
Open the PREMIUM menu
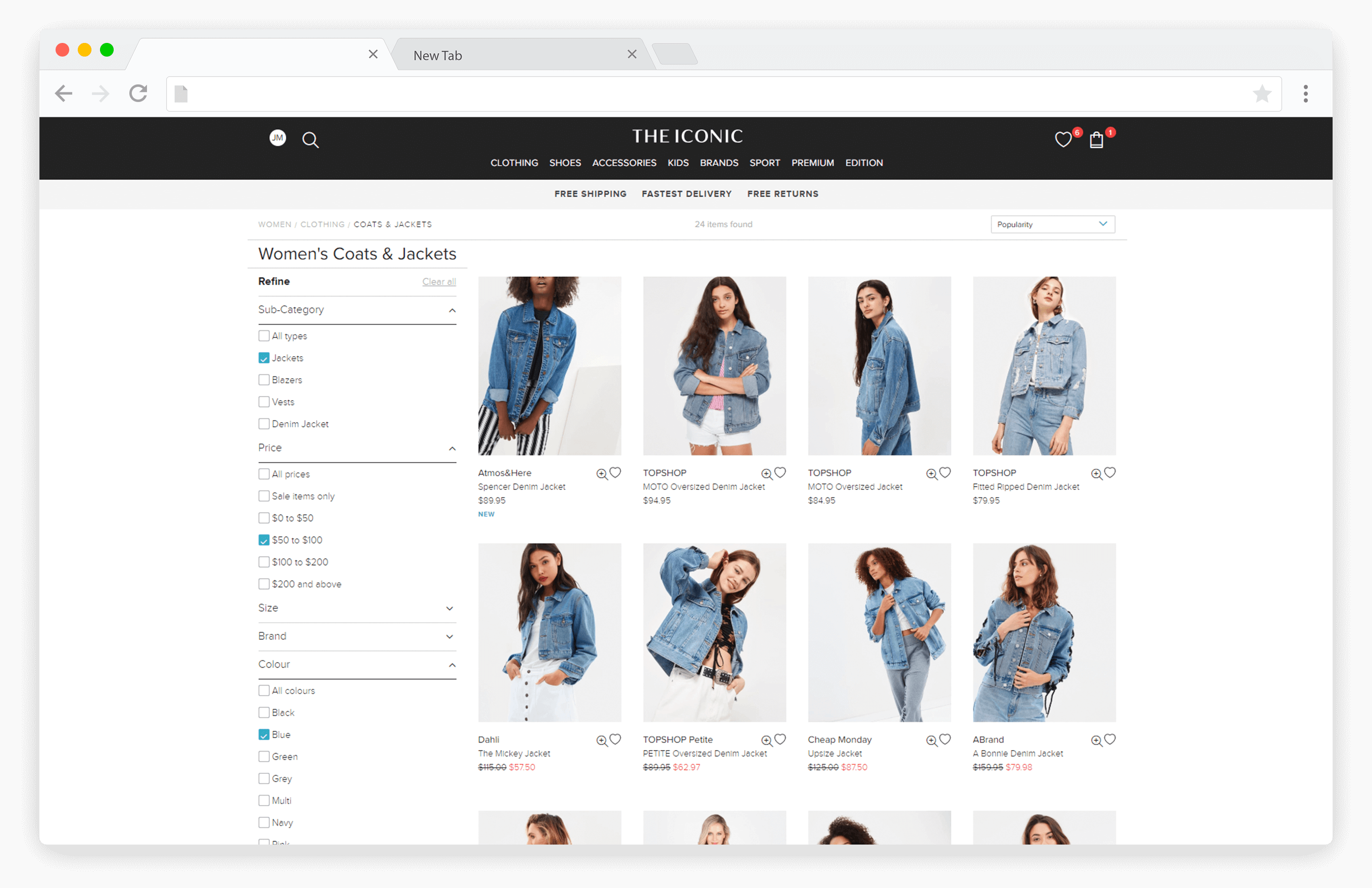tap(812, 163)
